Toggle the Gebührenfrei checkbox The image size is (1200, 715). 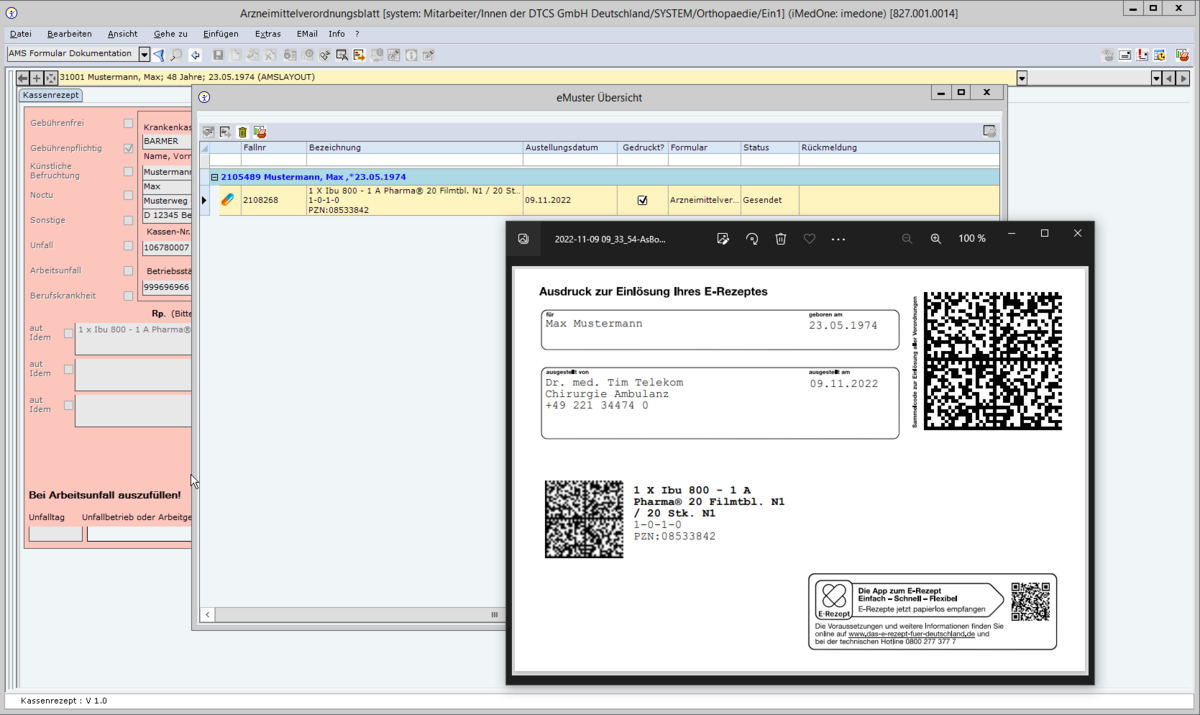(x=128, y=124)
